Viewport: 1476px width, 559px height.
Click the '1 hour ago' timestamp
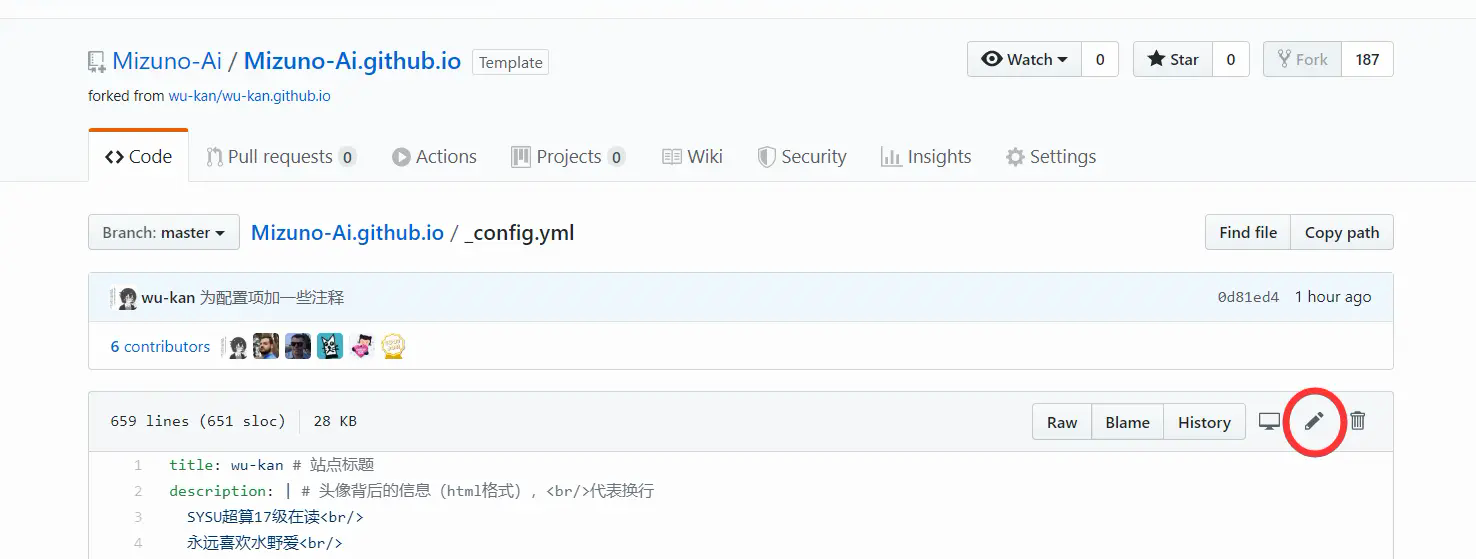tap(1333, 297)
